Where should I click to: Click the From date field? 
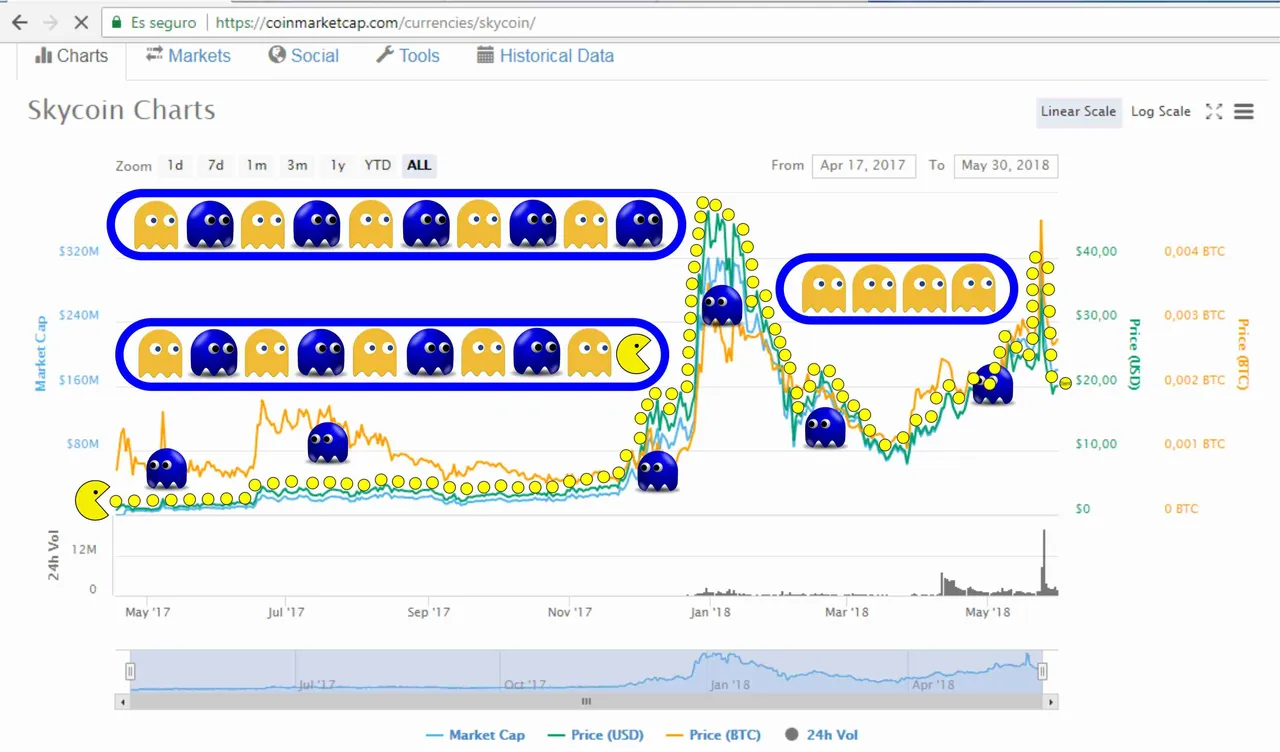coord(863,165)
